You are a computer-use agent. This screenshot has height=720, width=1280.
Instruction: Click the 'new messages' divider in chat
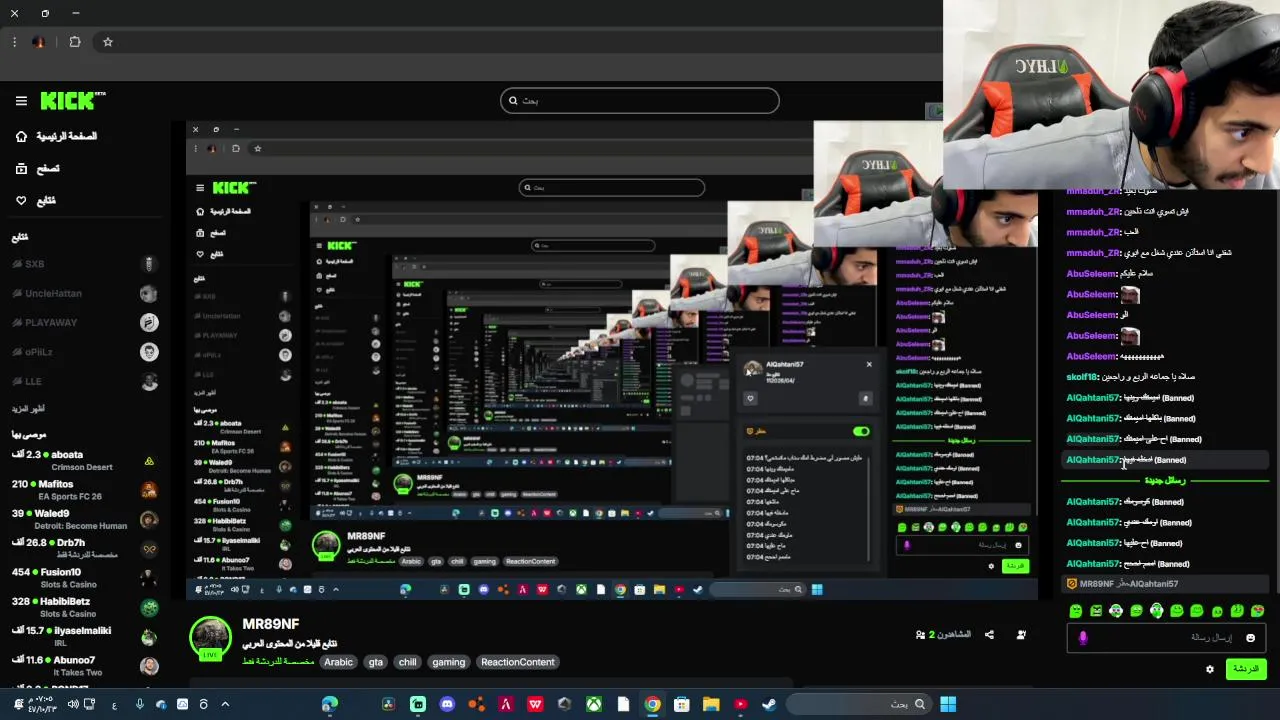(x=1166, y=481)
